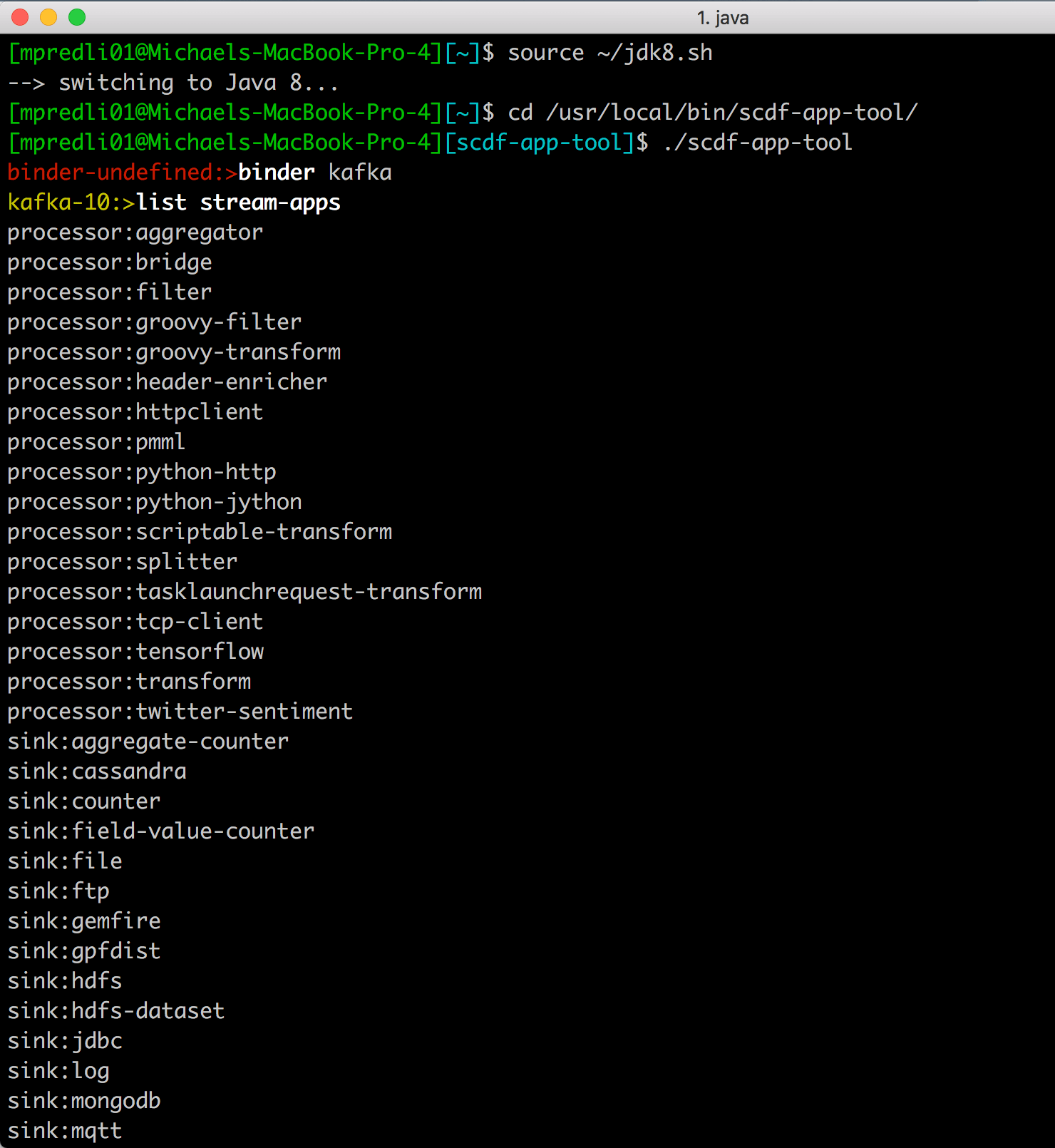Select the 'processor:tensorflow' entry
This screenshot has height=1148, width=1055.
(x=135, y=650)
